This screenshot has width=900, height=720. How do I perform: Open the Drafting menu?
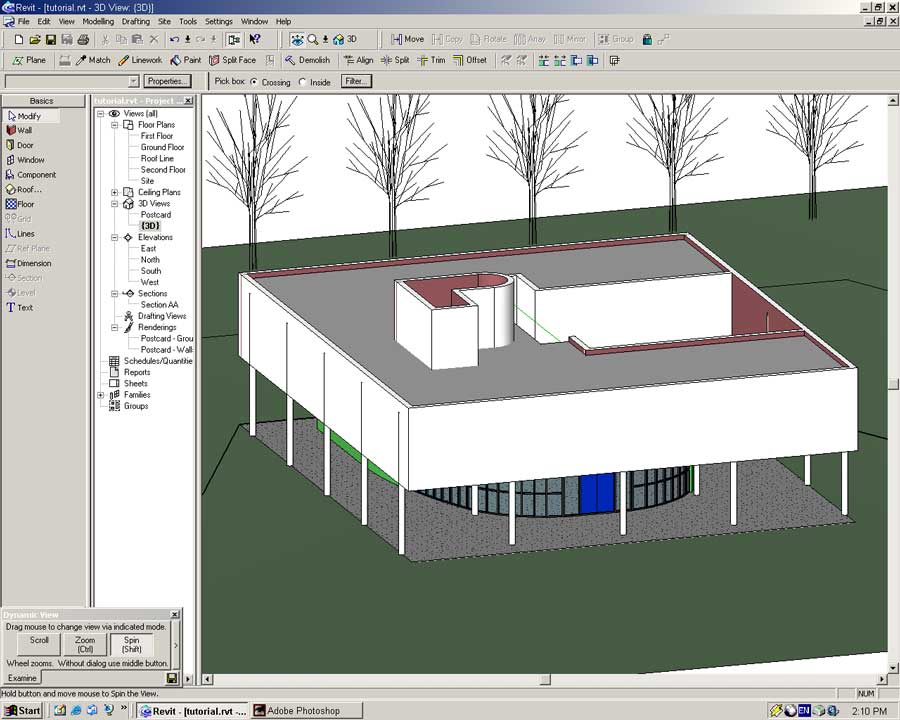click(x=136, y=21)
